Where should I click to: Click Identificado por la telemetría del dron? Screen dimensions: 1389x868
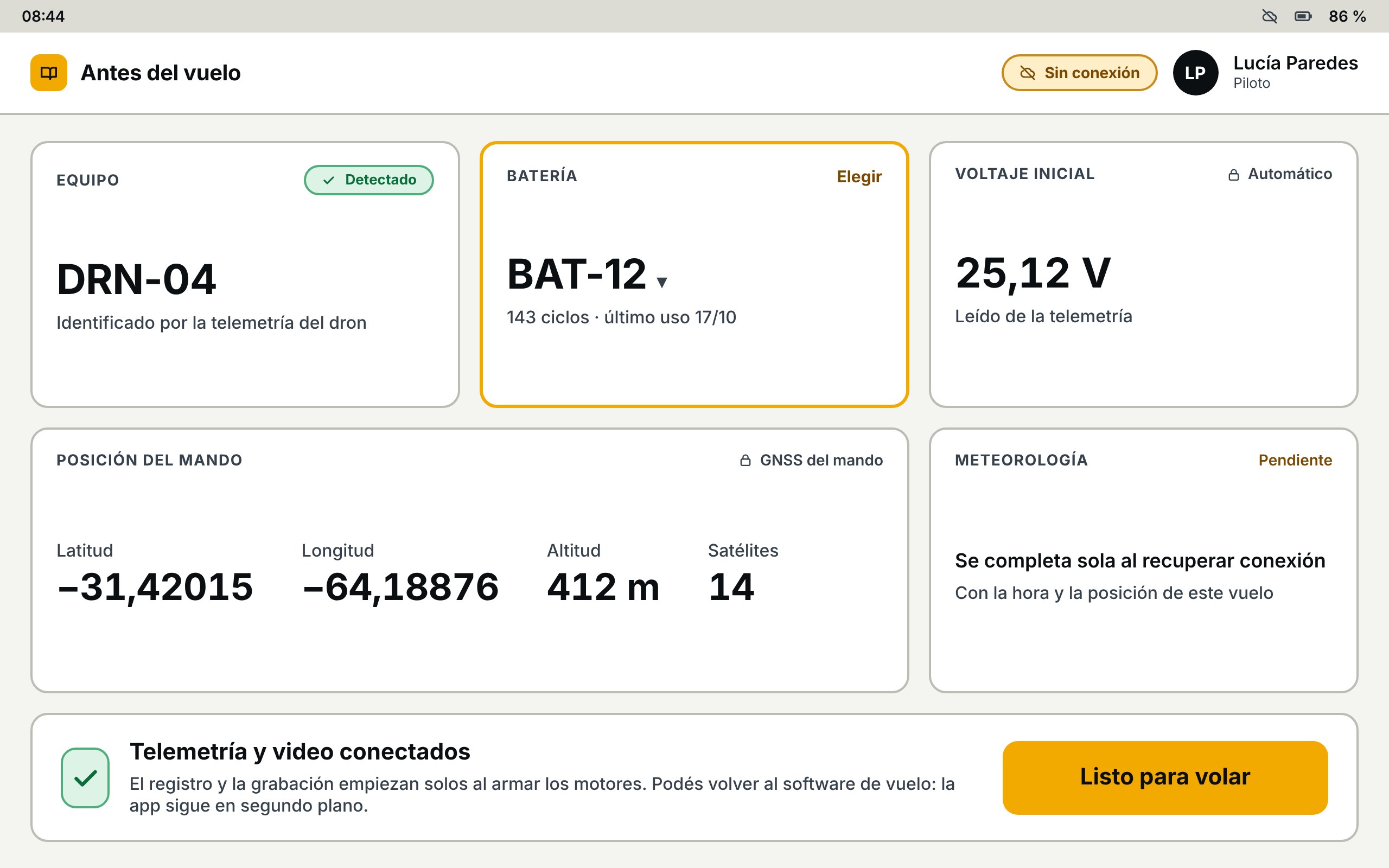211,323
